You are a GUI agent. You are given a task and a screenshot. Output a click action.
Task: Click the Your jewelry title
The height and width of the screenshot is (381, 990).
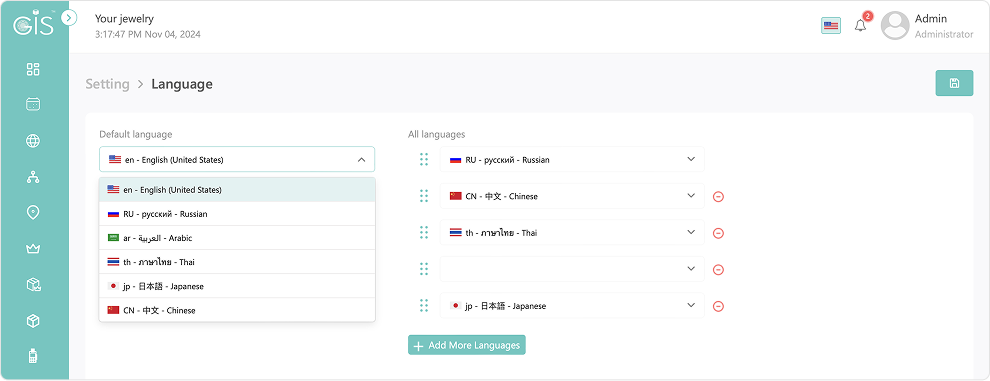point(124,19)
